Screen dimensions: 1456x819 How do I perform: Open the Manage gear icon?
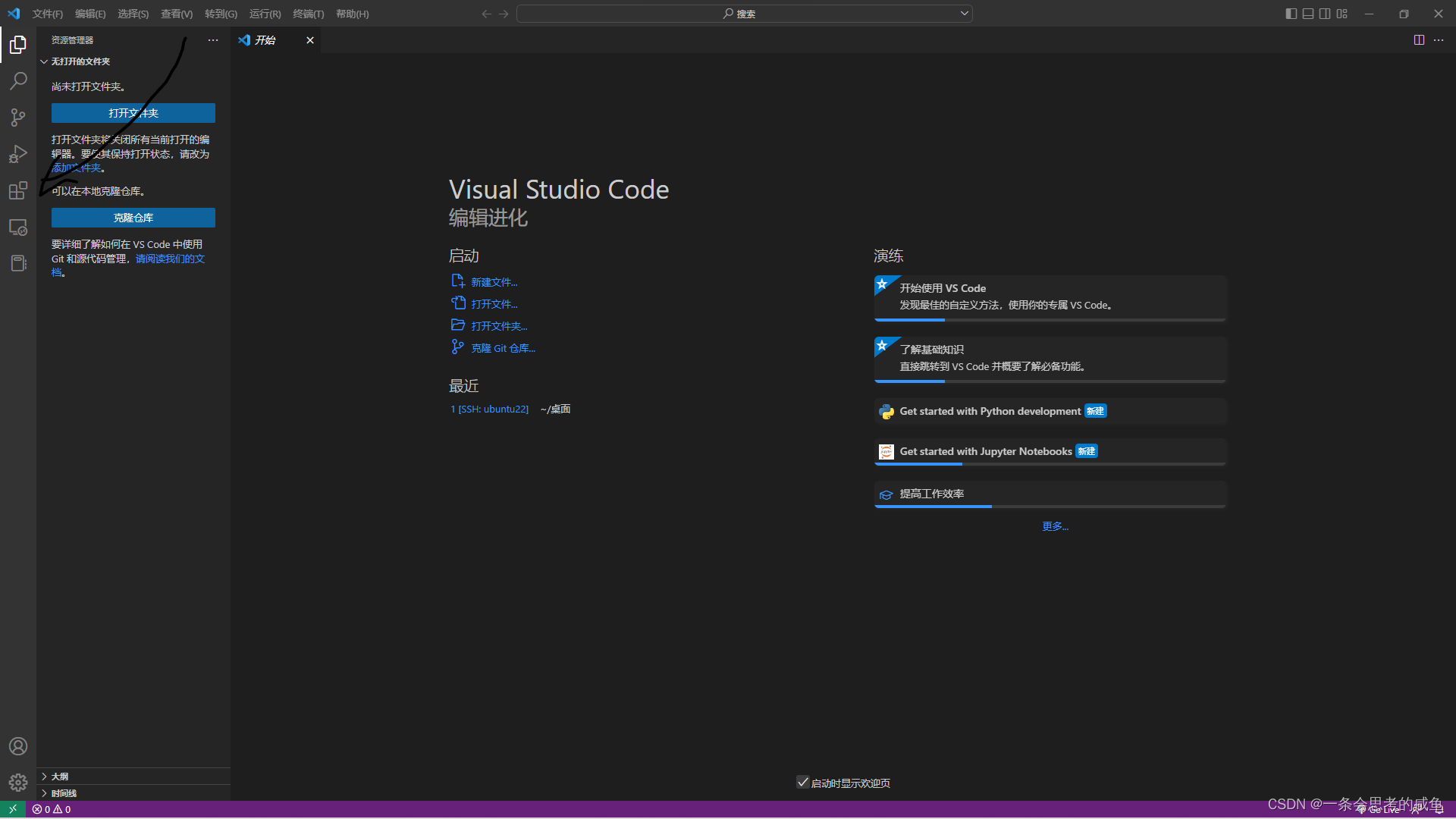click(18, 783)
